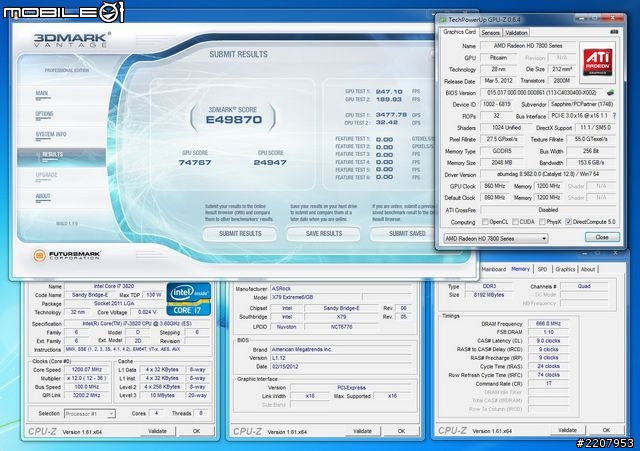Click the Intel Core i7 3820 name field

(114, 286)
